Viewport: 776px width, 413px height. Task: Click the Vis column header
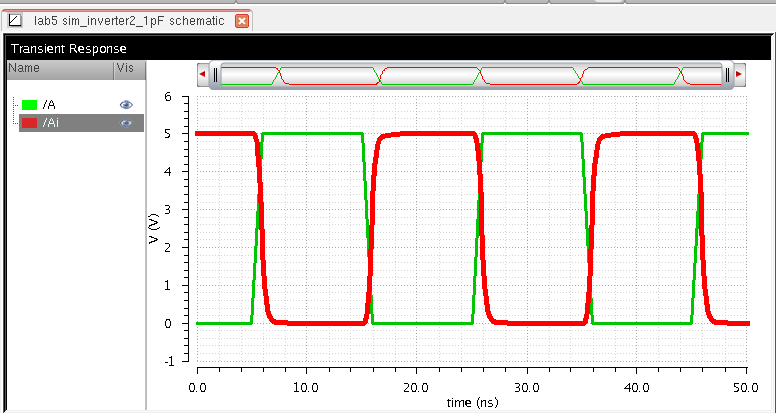(x=125, y=68)
